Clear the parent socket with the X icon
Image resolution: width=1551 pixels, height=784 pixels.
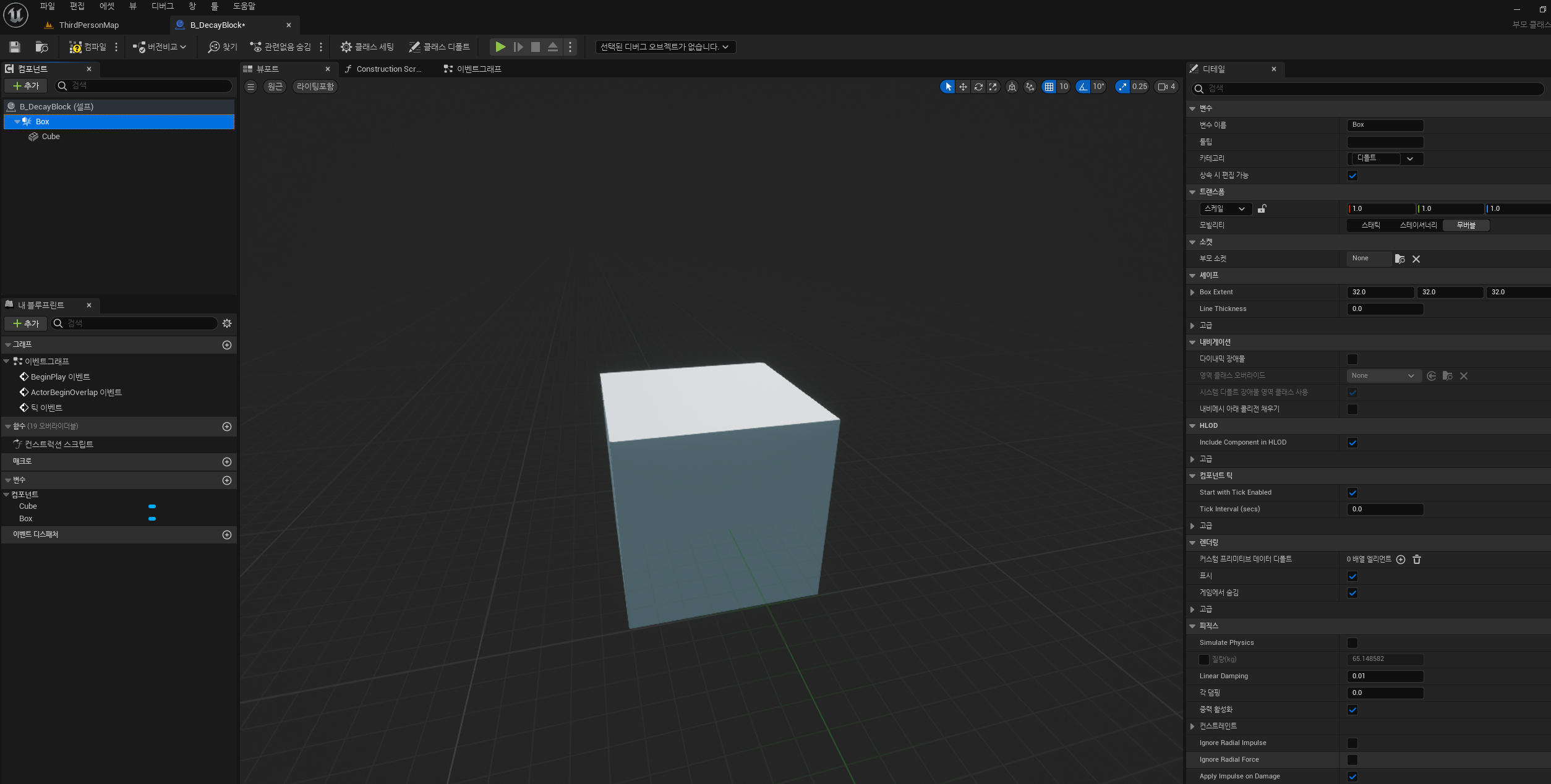[x=1416, y=259]
